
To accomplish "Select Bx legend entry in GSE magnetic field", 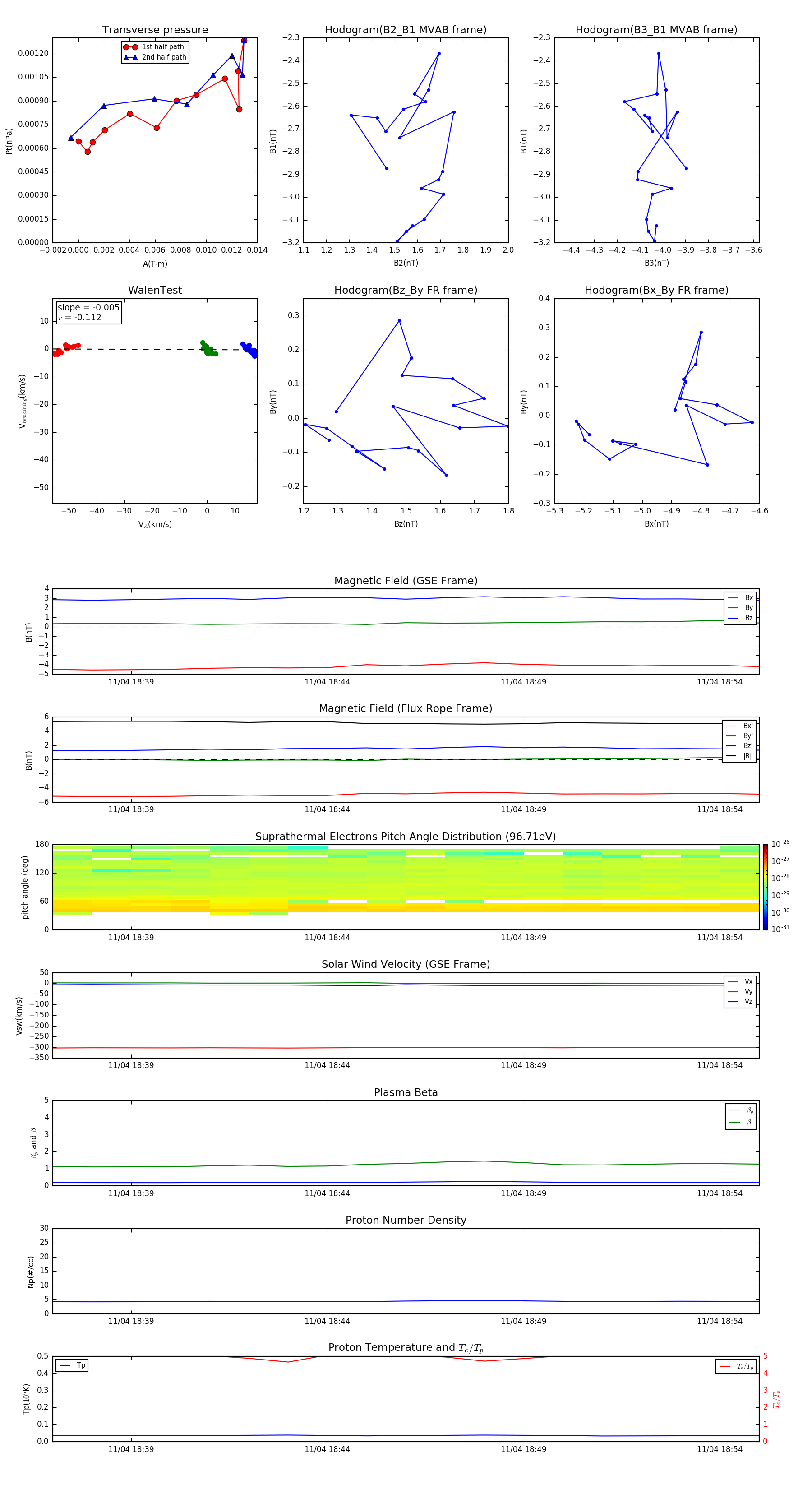I will (740, 598).
